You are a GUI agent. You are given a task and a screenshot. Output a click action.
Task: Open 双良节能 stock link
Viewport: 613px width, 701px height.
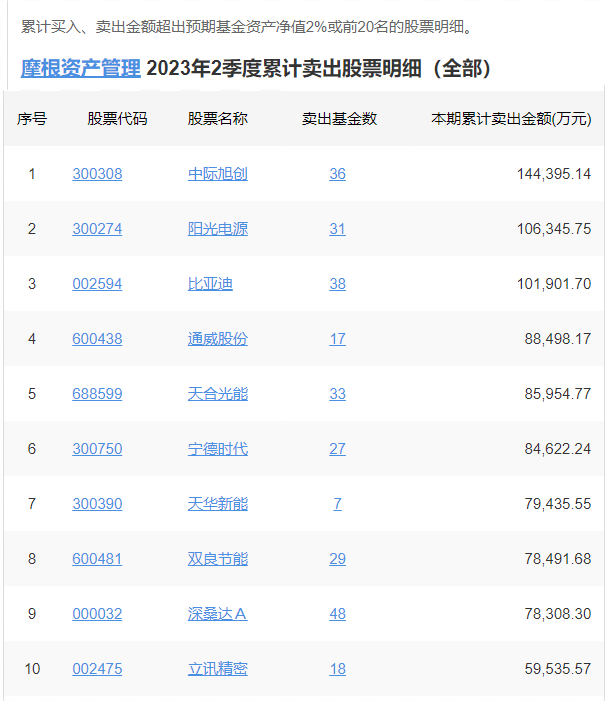click(217, 559)
